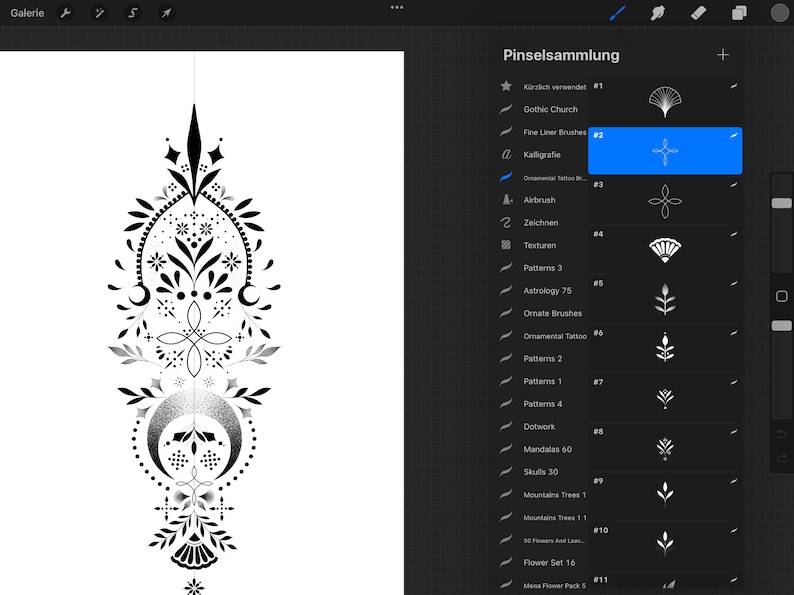The image size is (794, 595).
Task: Open Kalligrafie brush set
Action: click(x=542, y=154)
